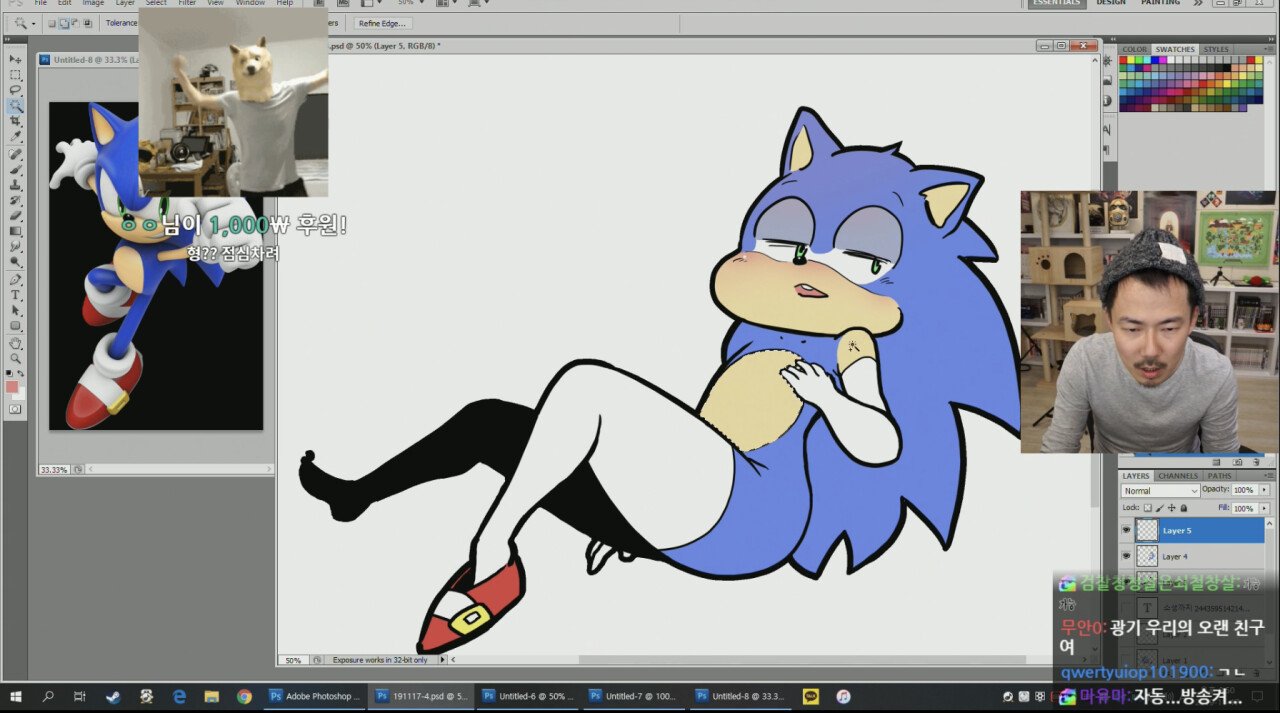Open KakaoTalk from the taskbar
Screen dimensions: 1280x713
(810, 696)
